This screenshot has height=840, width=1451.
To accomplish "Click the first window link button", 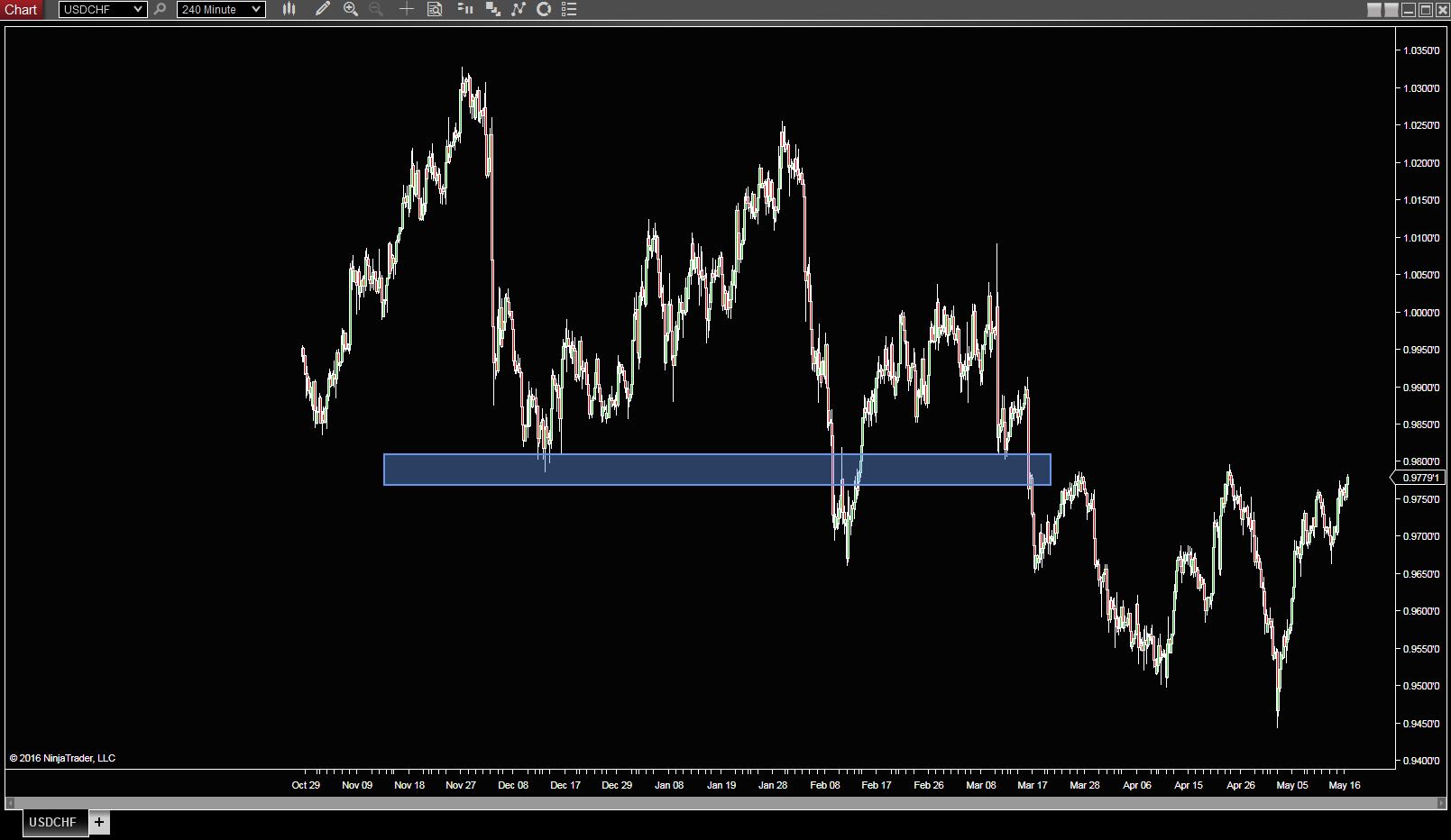I will [x=1374, y=9].
